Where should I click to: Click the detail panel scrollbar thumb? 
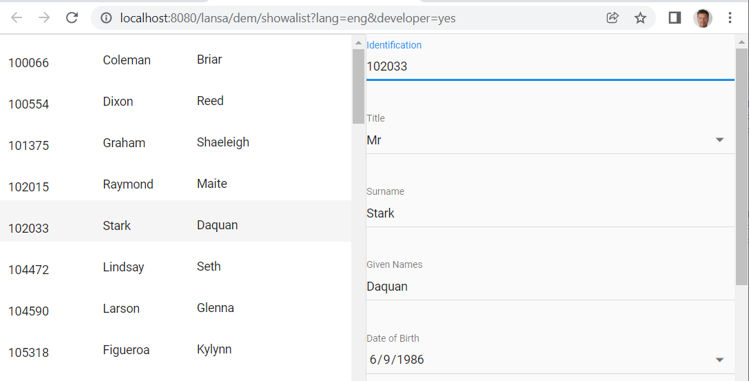741,166
